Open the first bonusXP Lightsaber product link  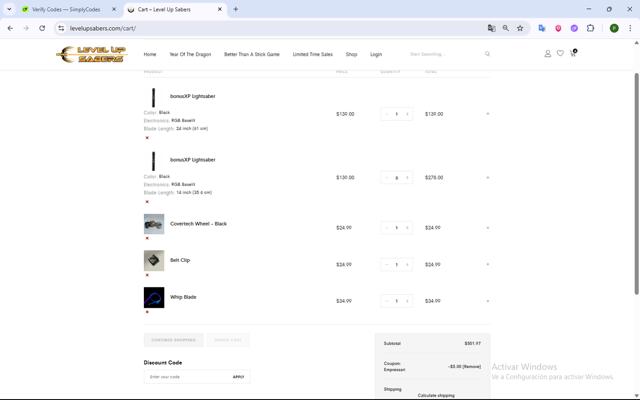pos(193,96)
